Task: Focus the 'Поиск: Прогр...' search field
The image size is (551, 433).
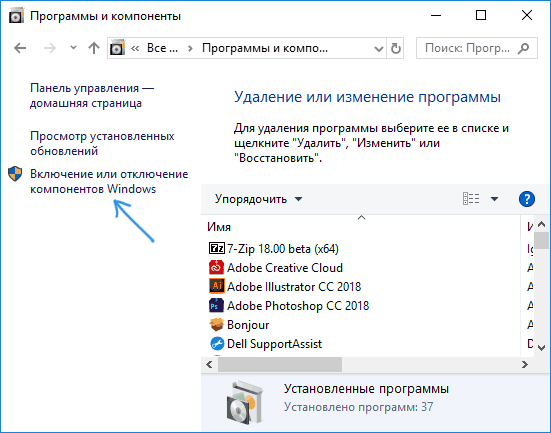Action: coord(477,48)
